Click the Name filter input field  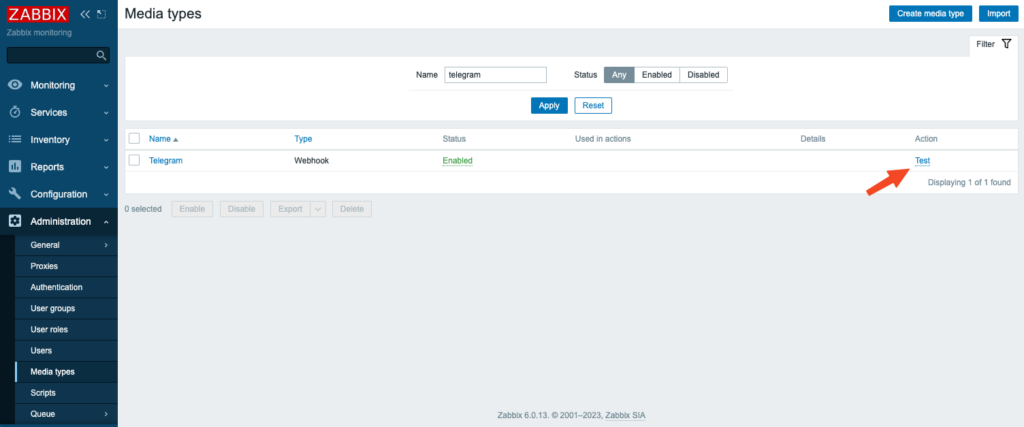click(x=496, y=75)
